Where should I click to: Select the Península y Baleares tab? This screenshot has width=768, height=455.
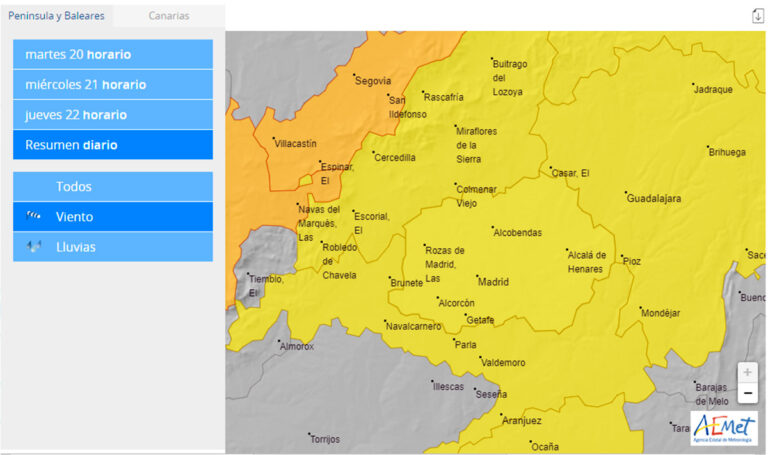coord(56,16)
